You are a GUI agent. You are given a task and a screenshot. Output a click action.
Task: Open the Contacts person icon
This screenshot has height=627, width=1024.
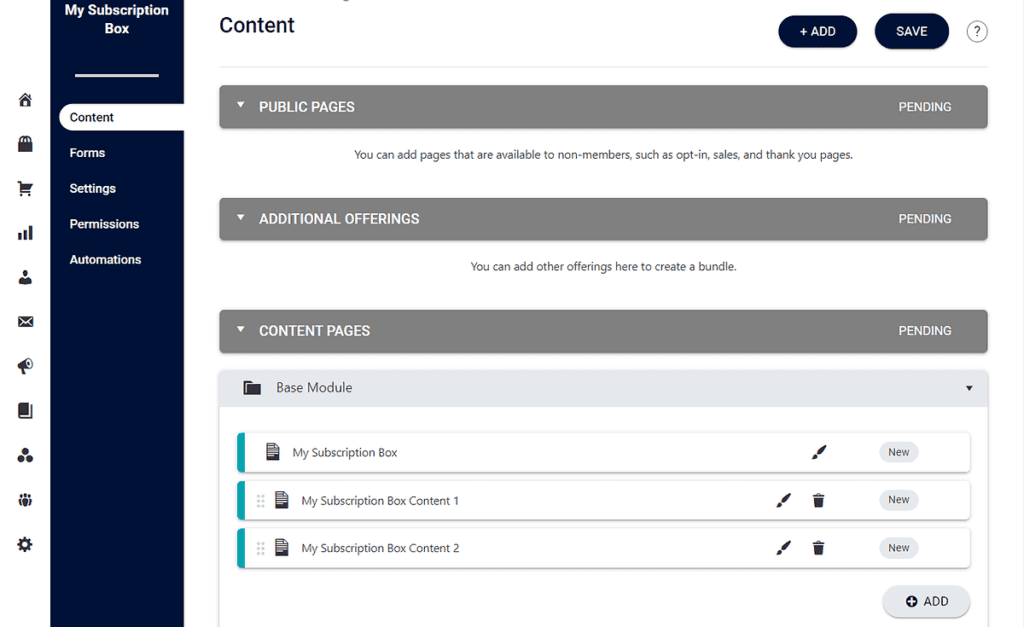pos(25,277)
